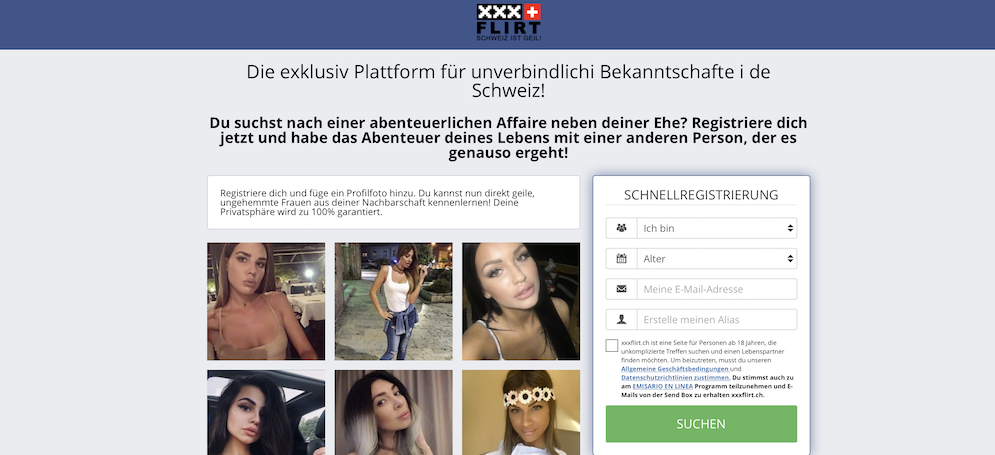The image size is (995, 455).
Task: Open the restaurant selfie profile photo
Action: tap(266, 301)
